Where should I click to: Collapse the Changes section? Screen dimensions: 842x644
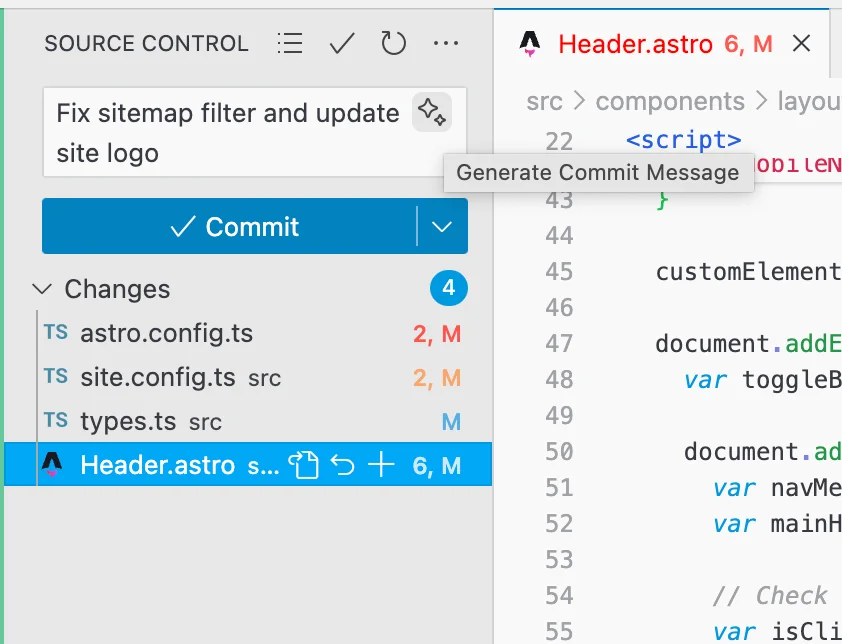(x=43, y=289)
